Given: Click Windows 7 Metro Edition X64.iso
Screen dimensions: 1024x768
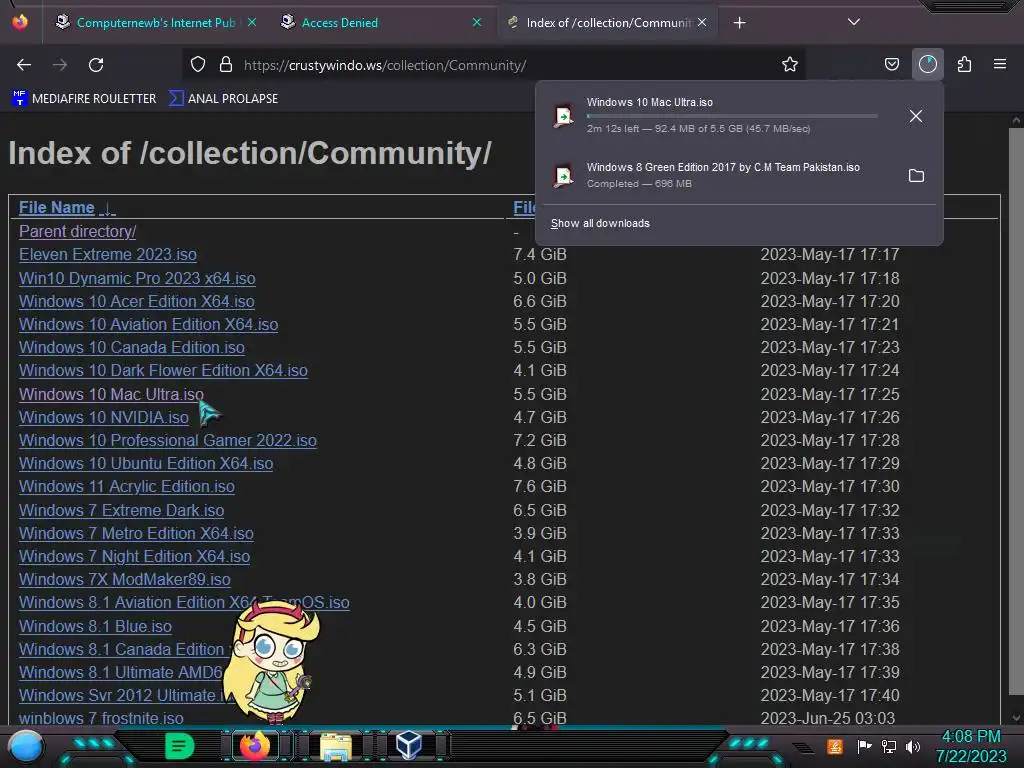Looking at the screenshot, I should (136, 533).
